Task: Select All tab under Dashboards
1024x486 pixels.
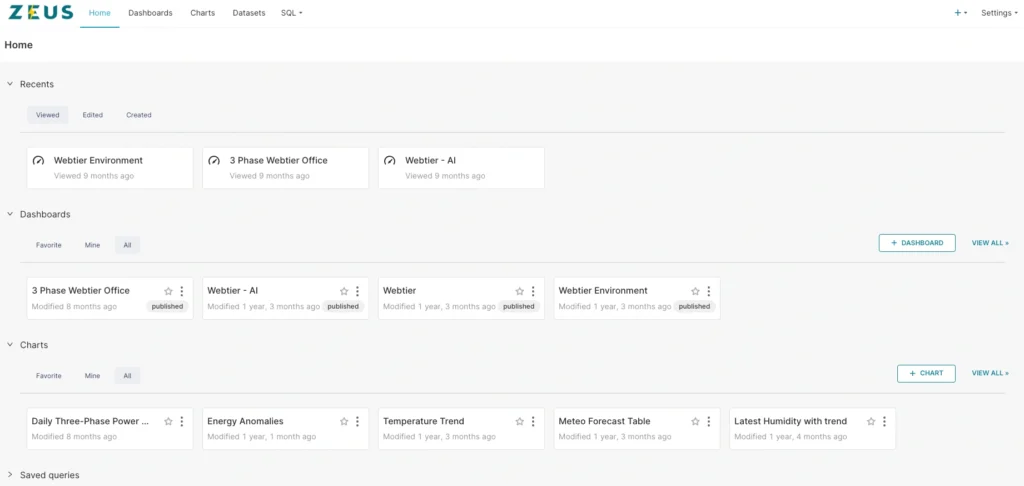Action: coord(127,245)
